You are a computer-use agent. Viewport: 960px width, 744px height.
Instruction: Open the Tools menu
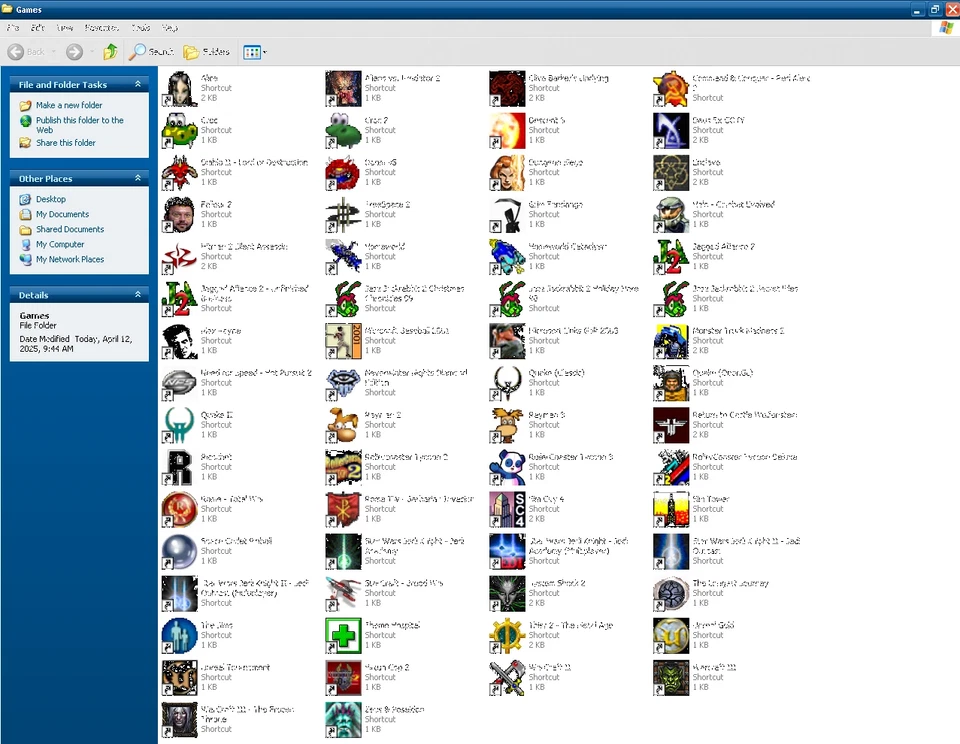coord(140,28)
